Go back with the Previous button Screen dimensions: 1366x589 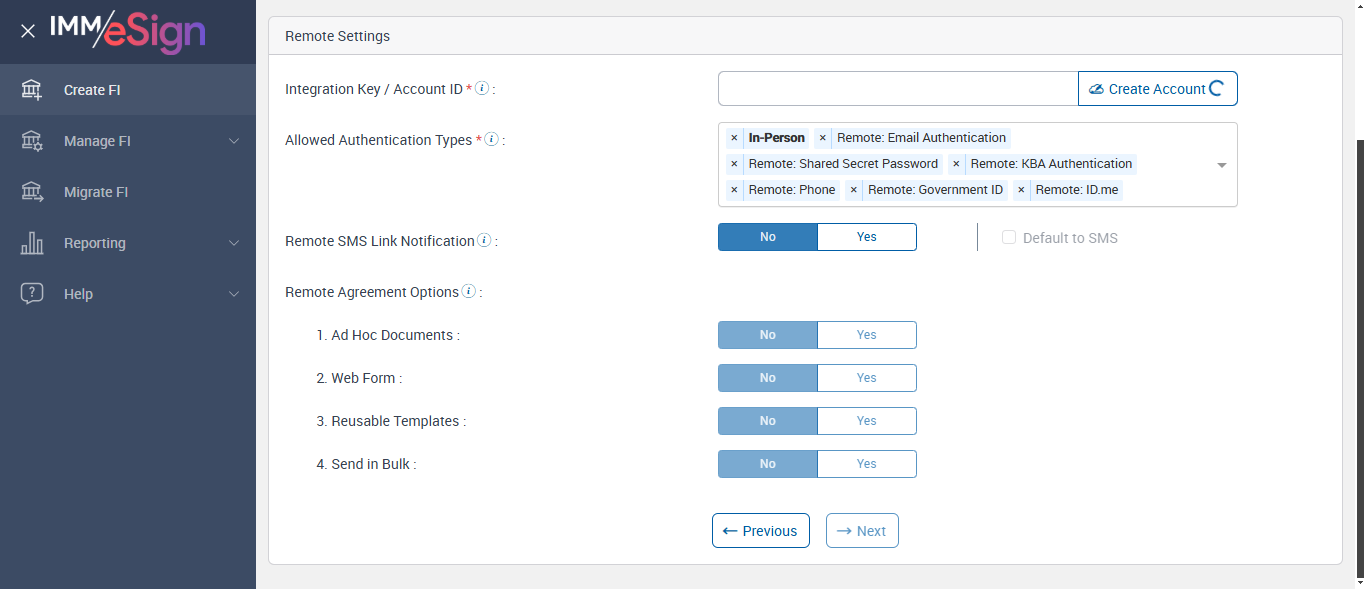[x=760, y=531]
